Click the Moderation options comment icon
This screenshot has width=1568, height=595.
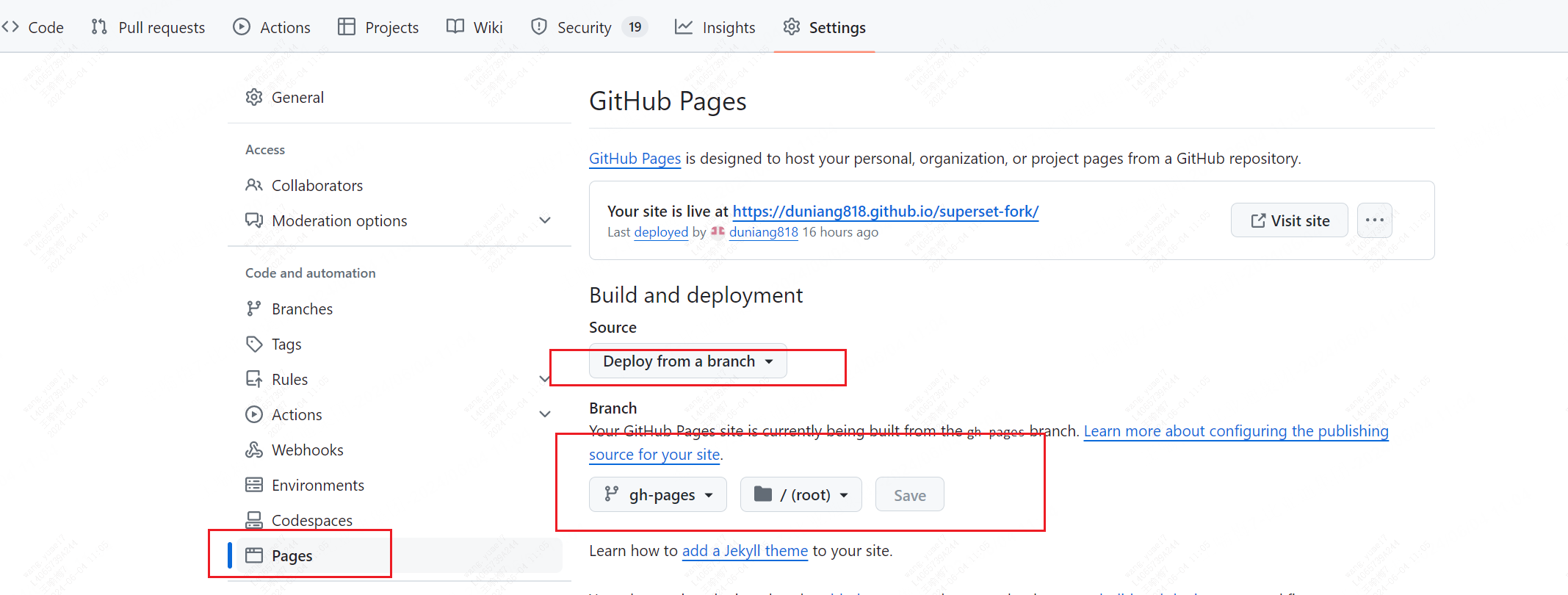[254, 220]
